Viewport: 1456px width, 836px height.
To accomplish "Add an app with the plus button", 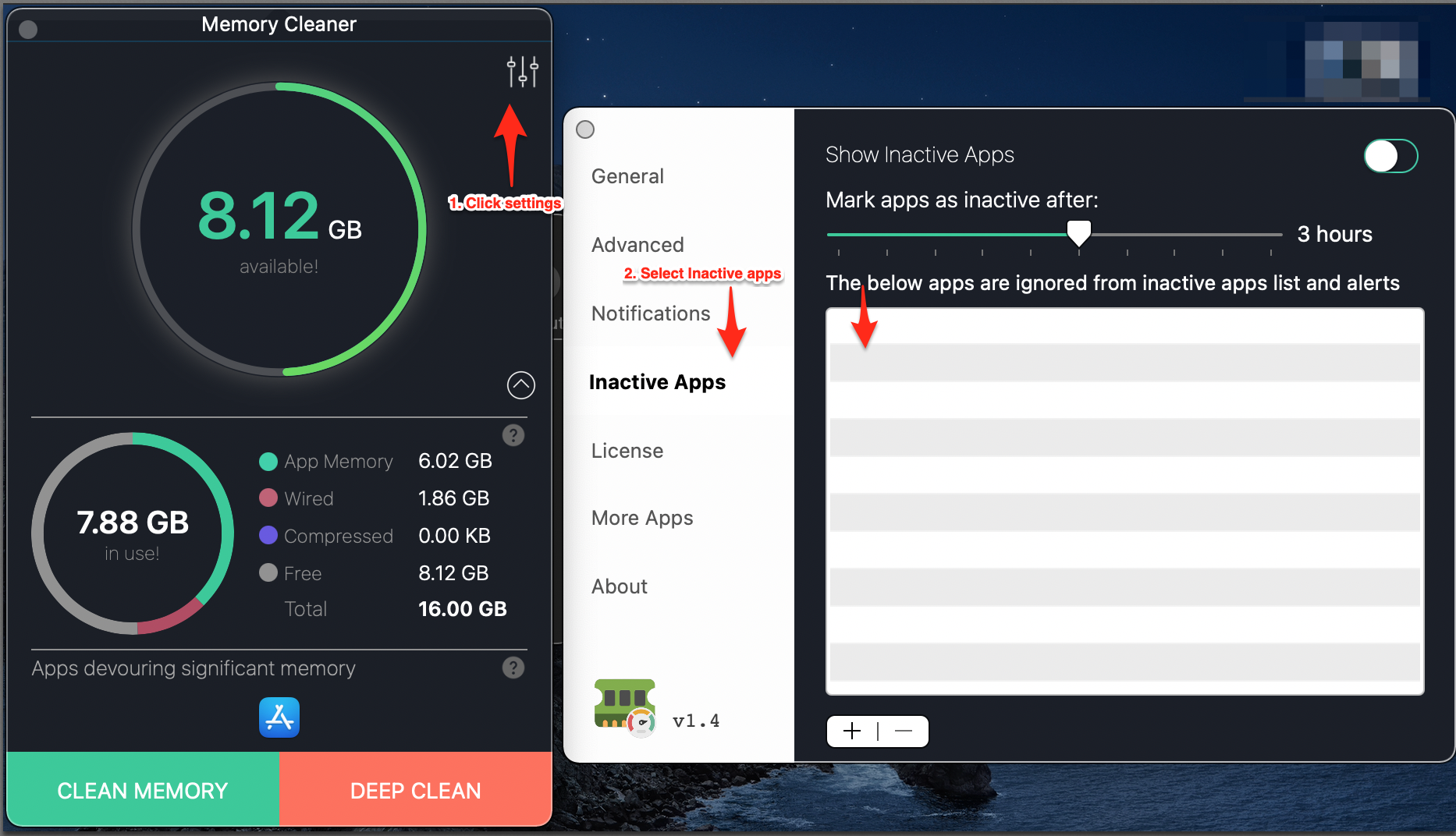I will [x=852, y=731].
